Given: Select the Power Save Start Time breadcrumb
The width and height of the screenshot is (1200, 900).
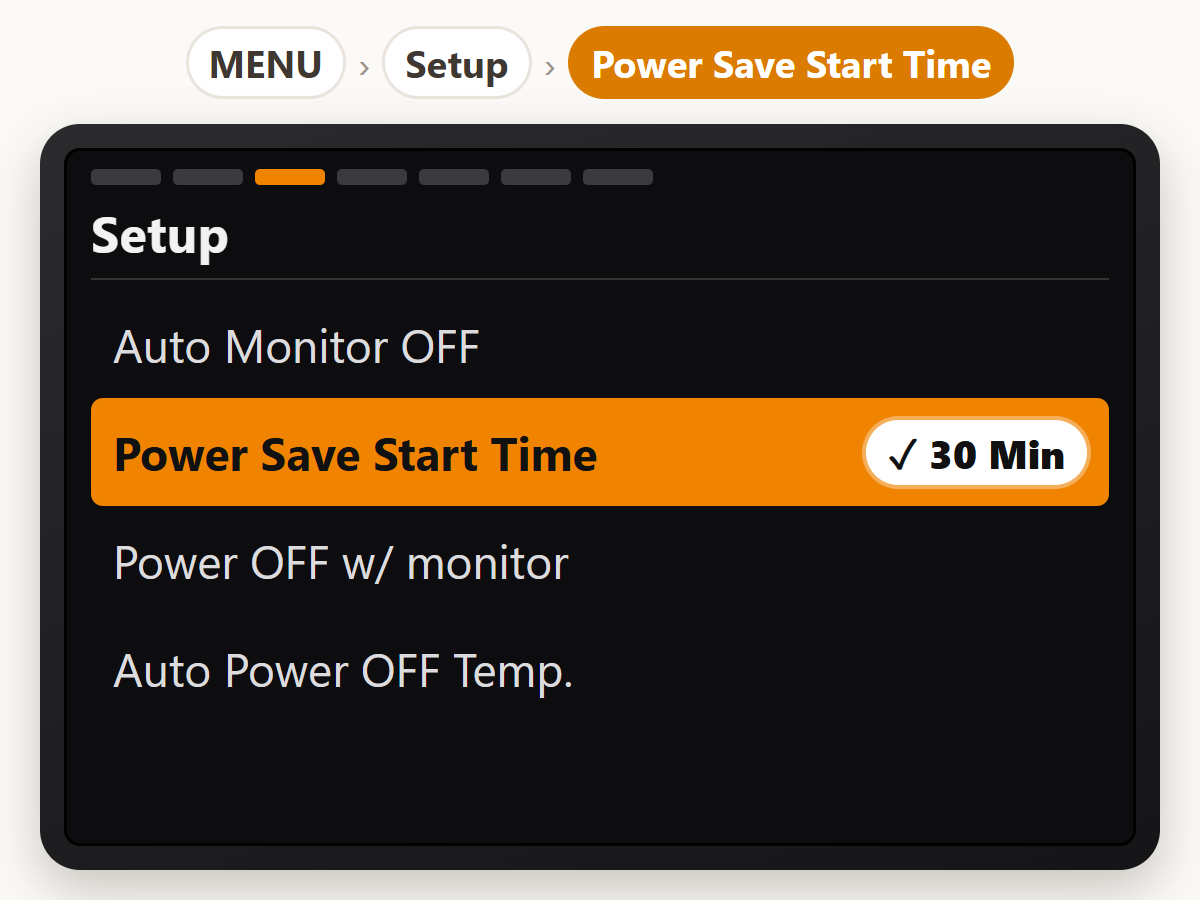Looking at the screenshot, I should (x=791, y=63).
